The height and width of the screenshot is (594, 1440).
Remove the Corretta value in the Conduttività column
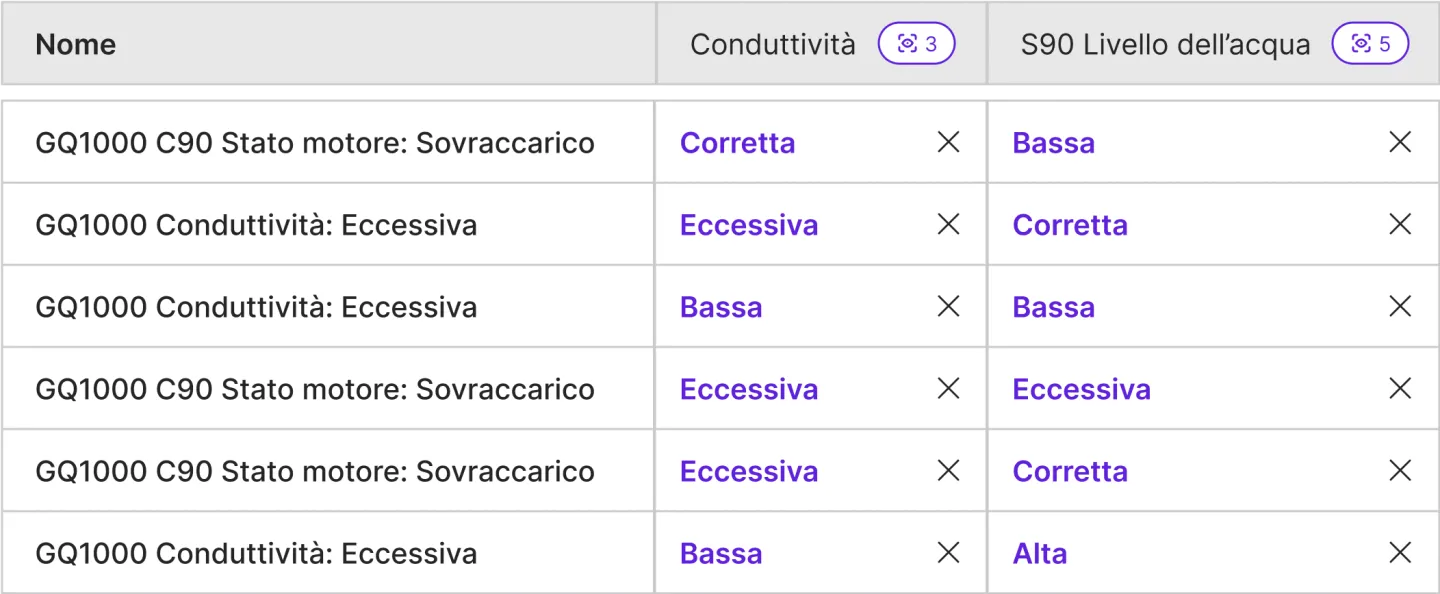click(948, 142)
